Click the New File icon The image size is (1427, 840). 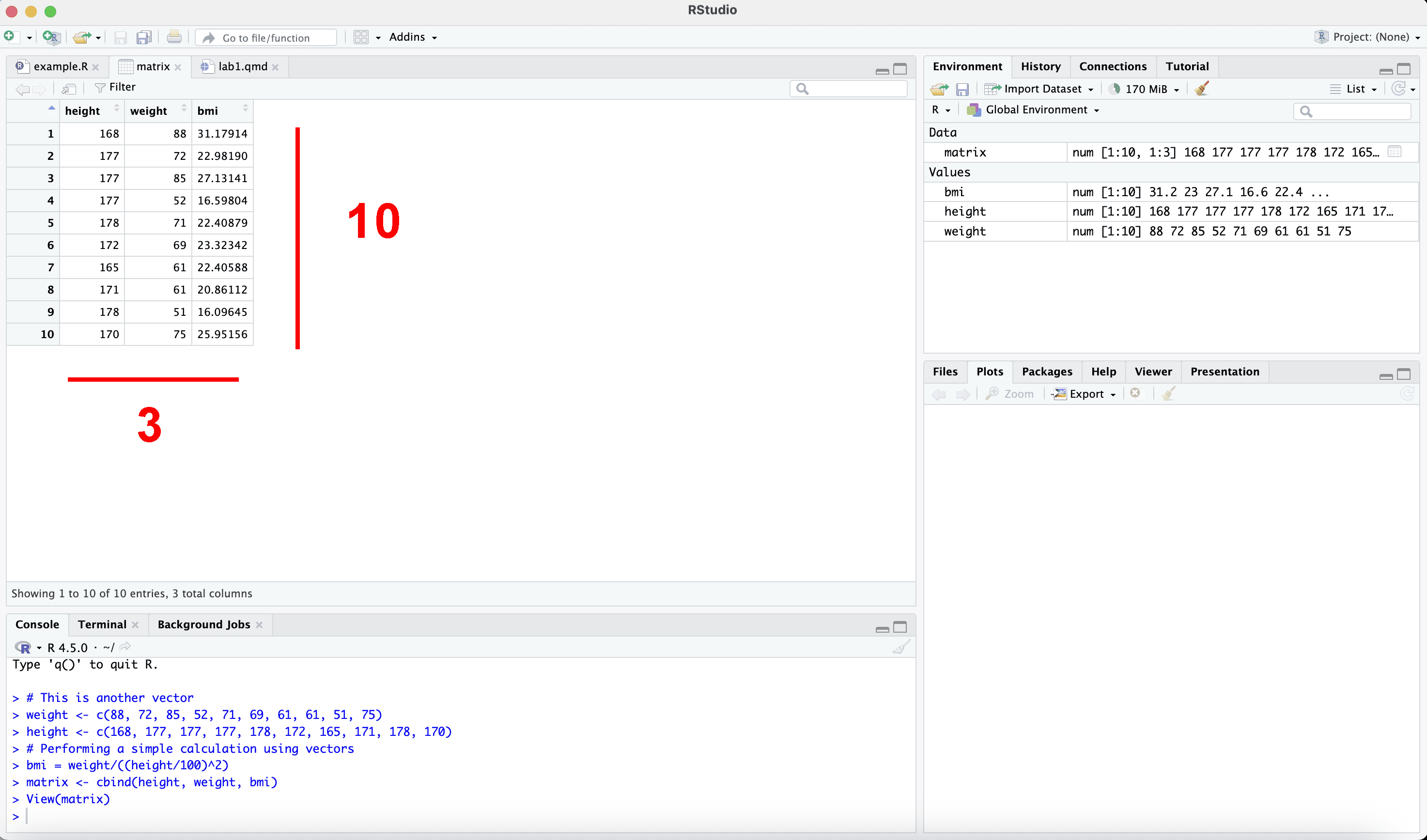(10, 37)
